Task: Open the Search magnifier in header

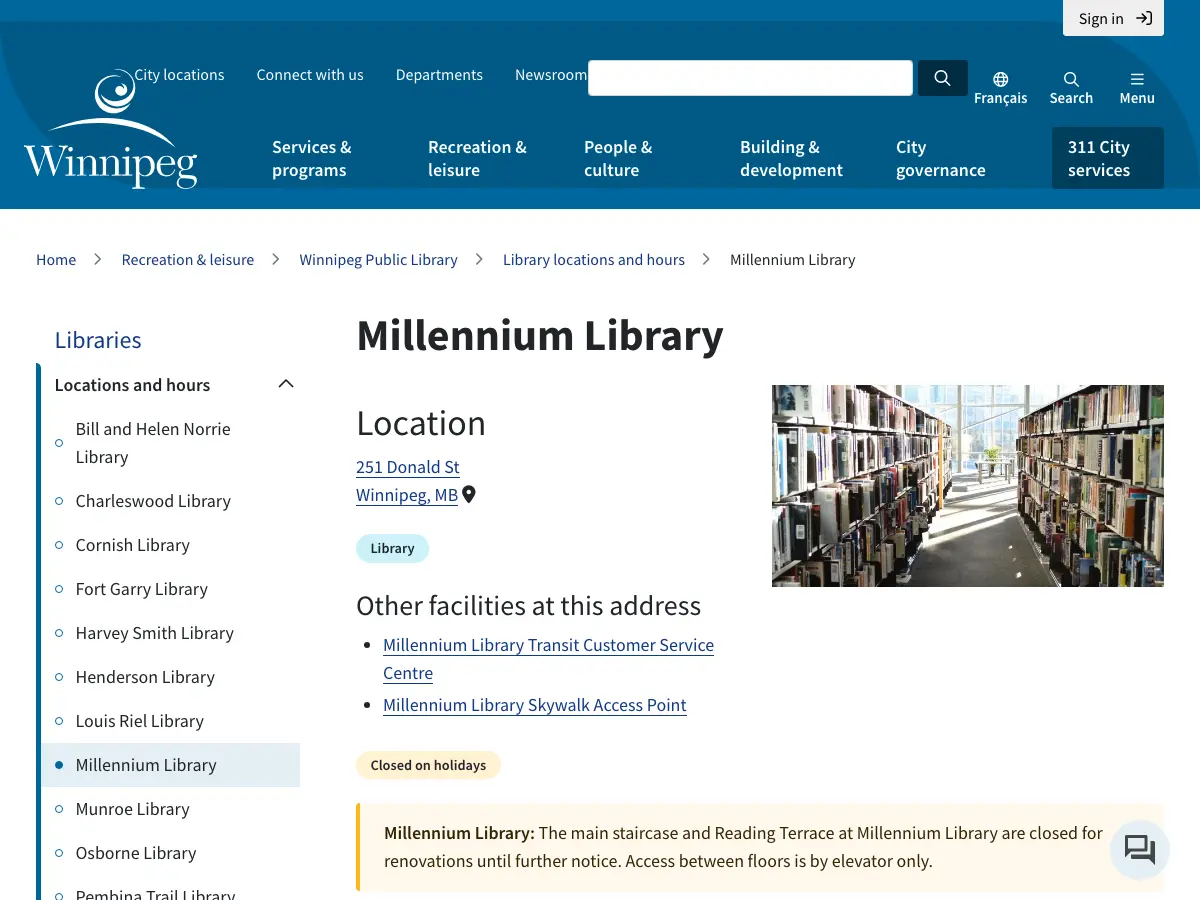Action: coord(1071,88)
